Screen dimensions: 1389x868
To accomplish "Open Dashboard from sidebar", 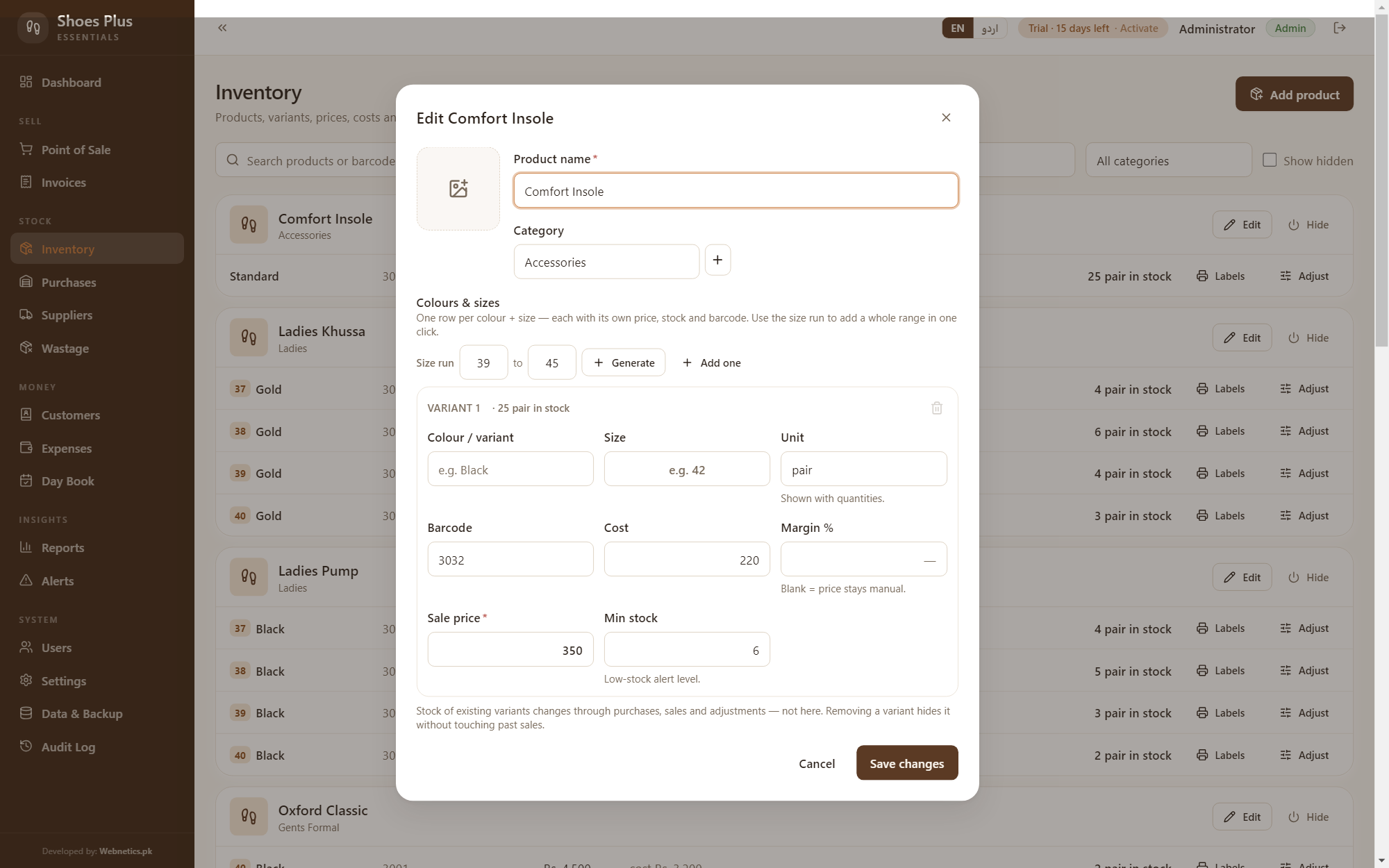I will point(97,82).
